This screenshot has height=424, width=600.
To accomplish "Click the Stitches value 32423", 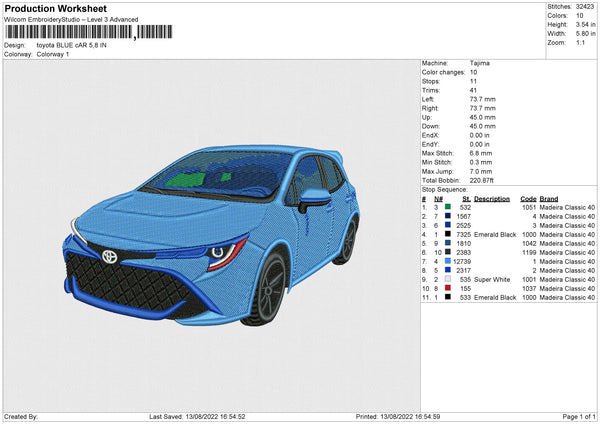I will (585, 7).
